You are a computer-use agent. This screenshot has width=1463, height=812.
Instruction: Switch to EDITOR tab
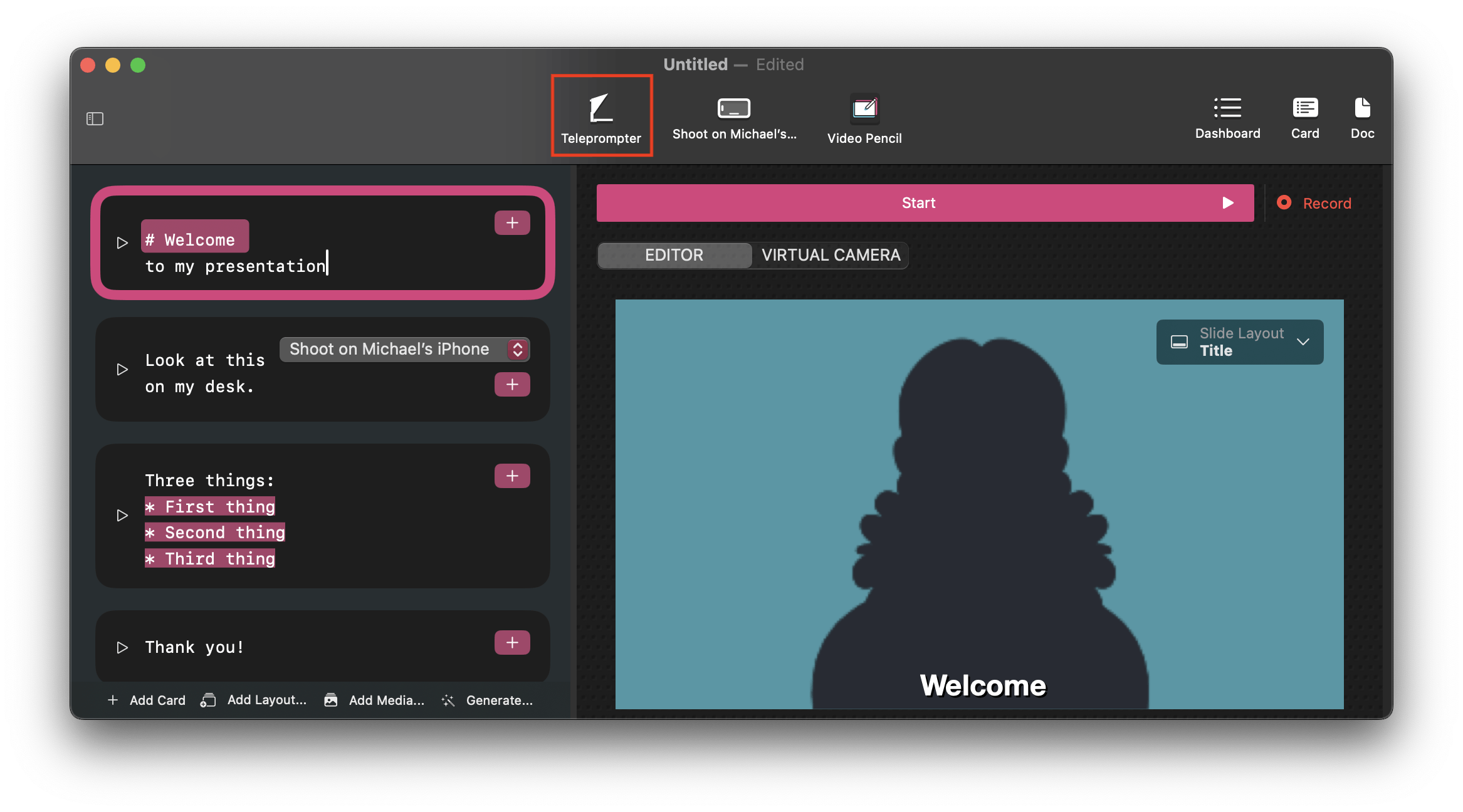pyautogui.click(x=674, y=255)
